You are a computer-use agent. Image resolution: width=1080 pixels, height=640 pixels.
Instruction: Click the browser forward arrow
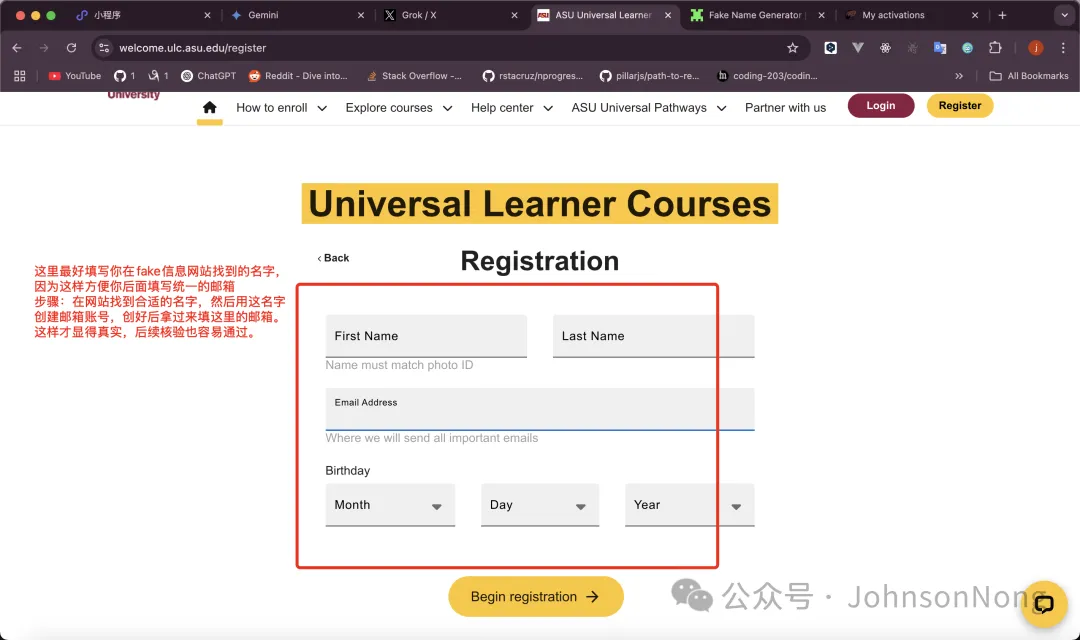coord(44,48)
